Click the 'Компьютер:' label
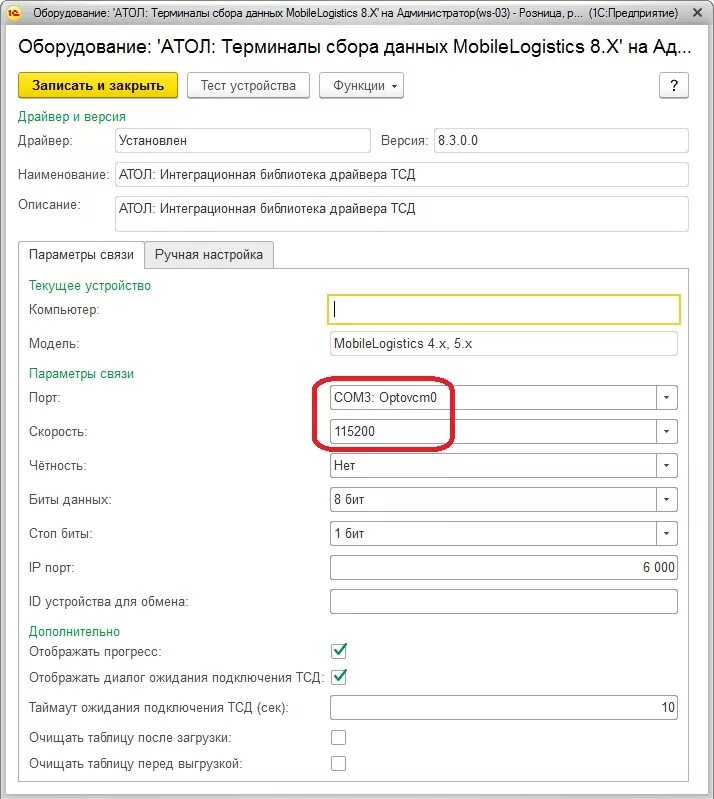 click(64, 309)
